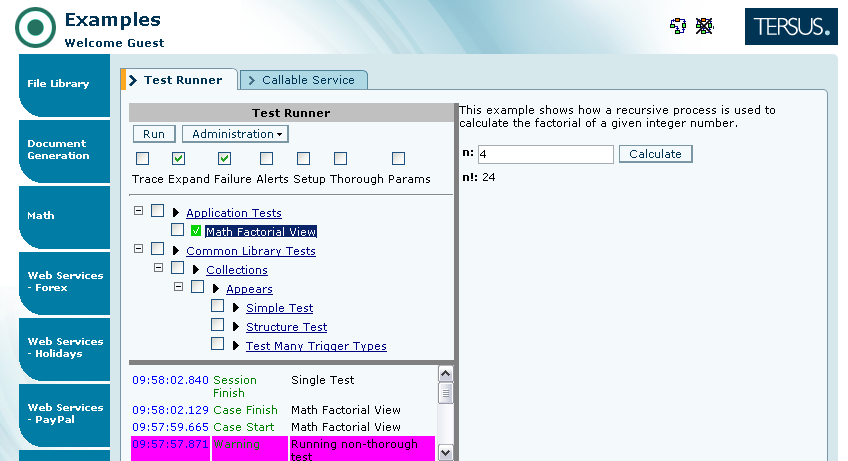Click the Tersus logo
The width and height of the screenshot is (848, 461).
click(790, 27)
